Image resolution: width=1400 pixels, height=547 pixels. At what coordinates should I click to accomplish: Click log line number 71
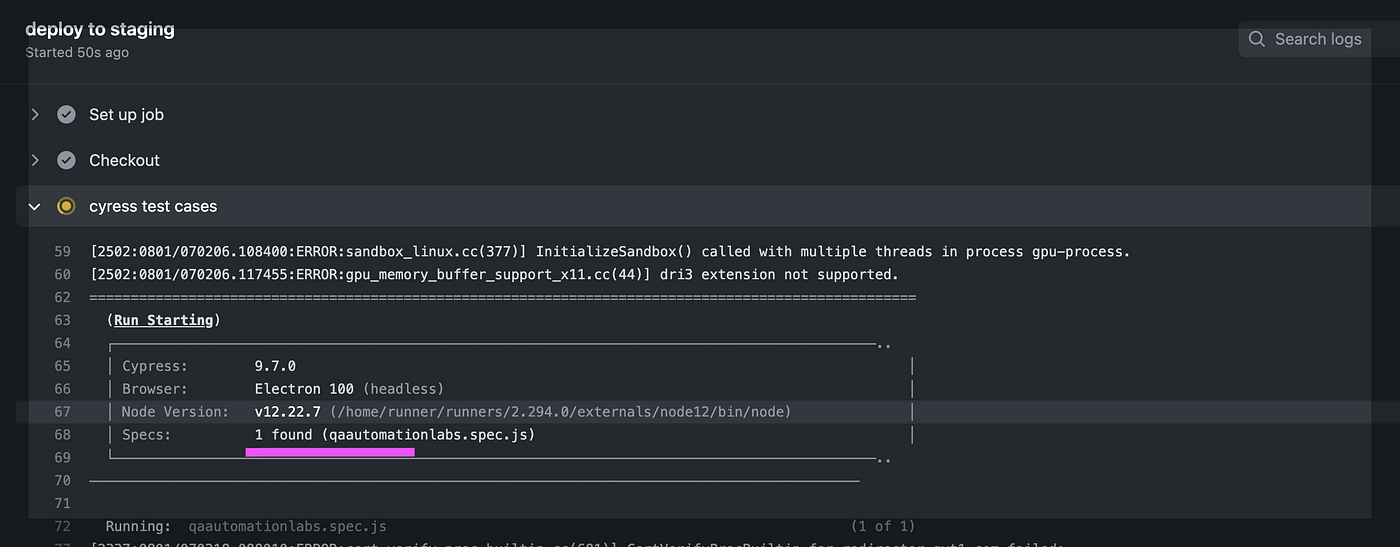coord(62,503)
